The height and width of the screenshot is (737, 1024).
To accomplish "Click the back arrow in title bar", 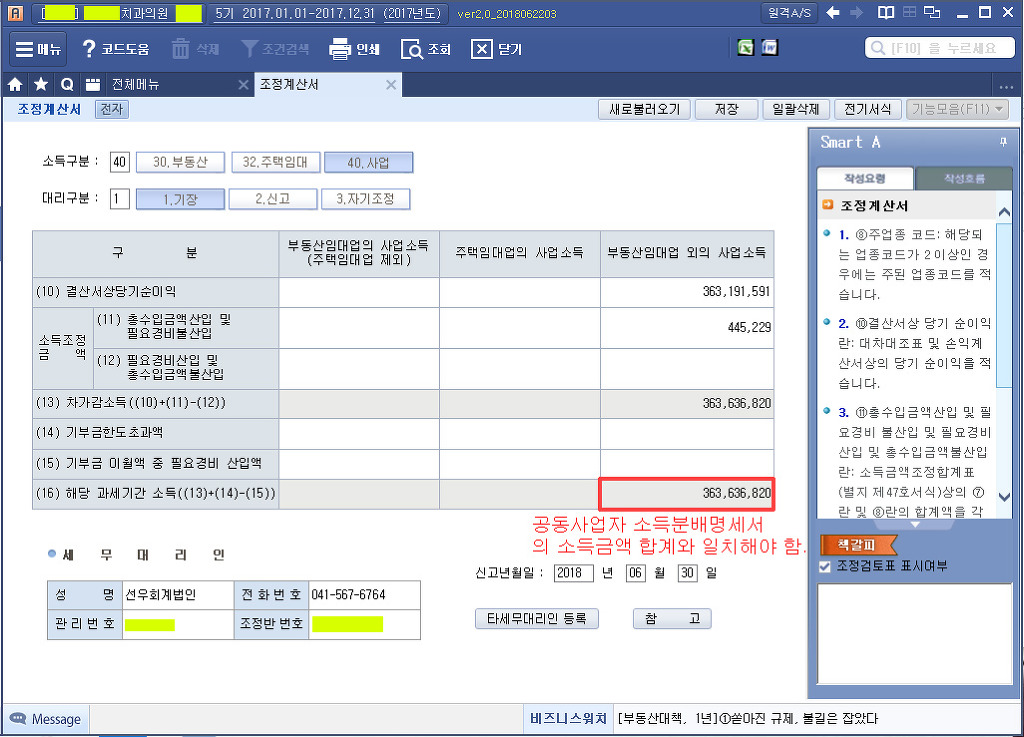I will [x=833, y=12].
